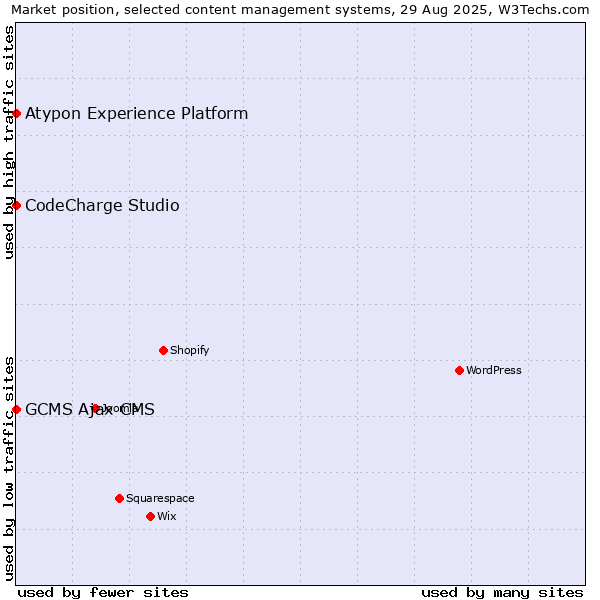Image resolution: width=600 pixels, height=600 pixels.
Task: Click the Wix data point marker
Action: 150,517
